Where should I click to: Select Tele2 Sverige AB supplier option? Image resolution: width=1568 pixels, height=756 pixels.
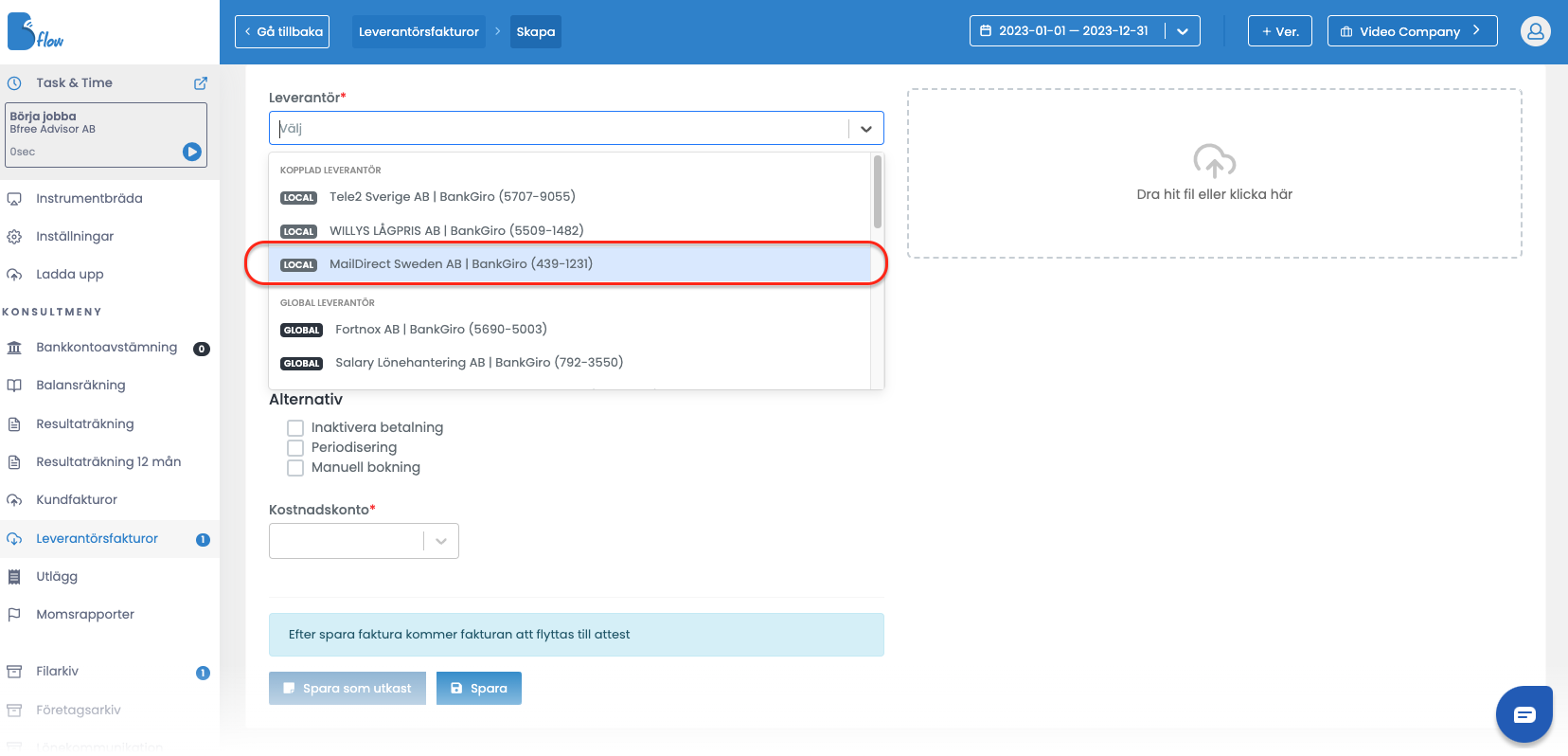tap(570, 197)
